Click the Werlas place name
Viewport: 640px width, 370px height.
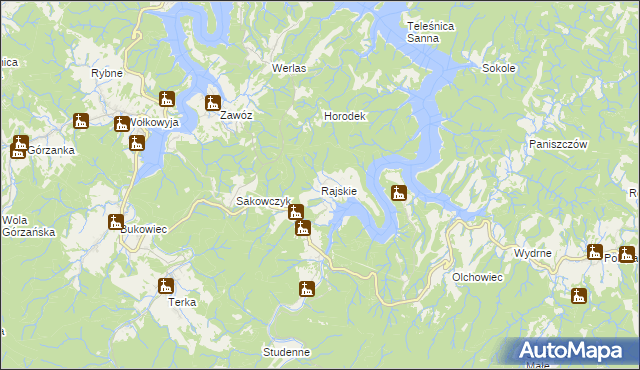click(289, 68)
